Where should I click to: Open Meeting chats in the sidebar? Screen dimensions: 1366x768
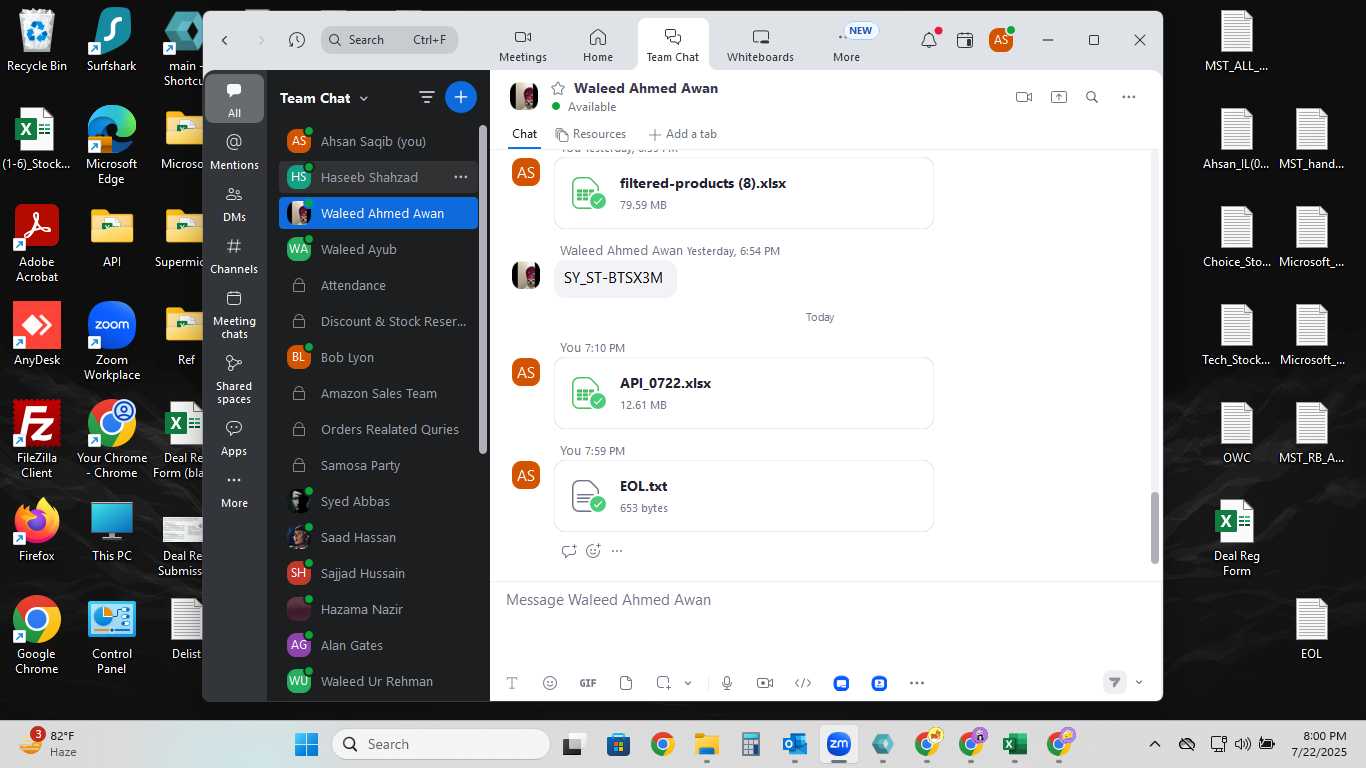pyautogui.click(x=234, y=313)
